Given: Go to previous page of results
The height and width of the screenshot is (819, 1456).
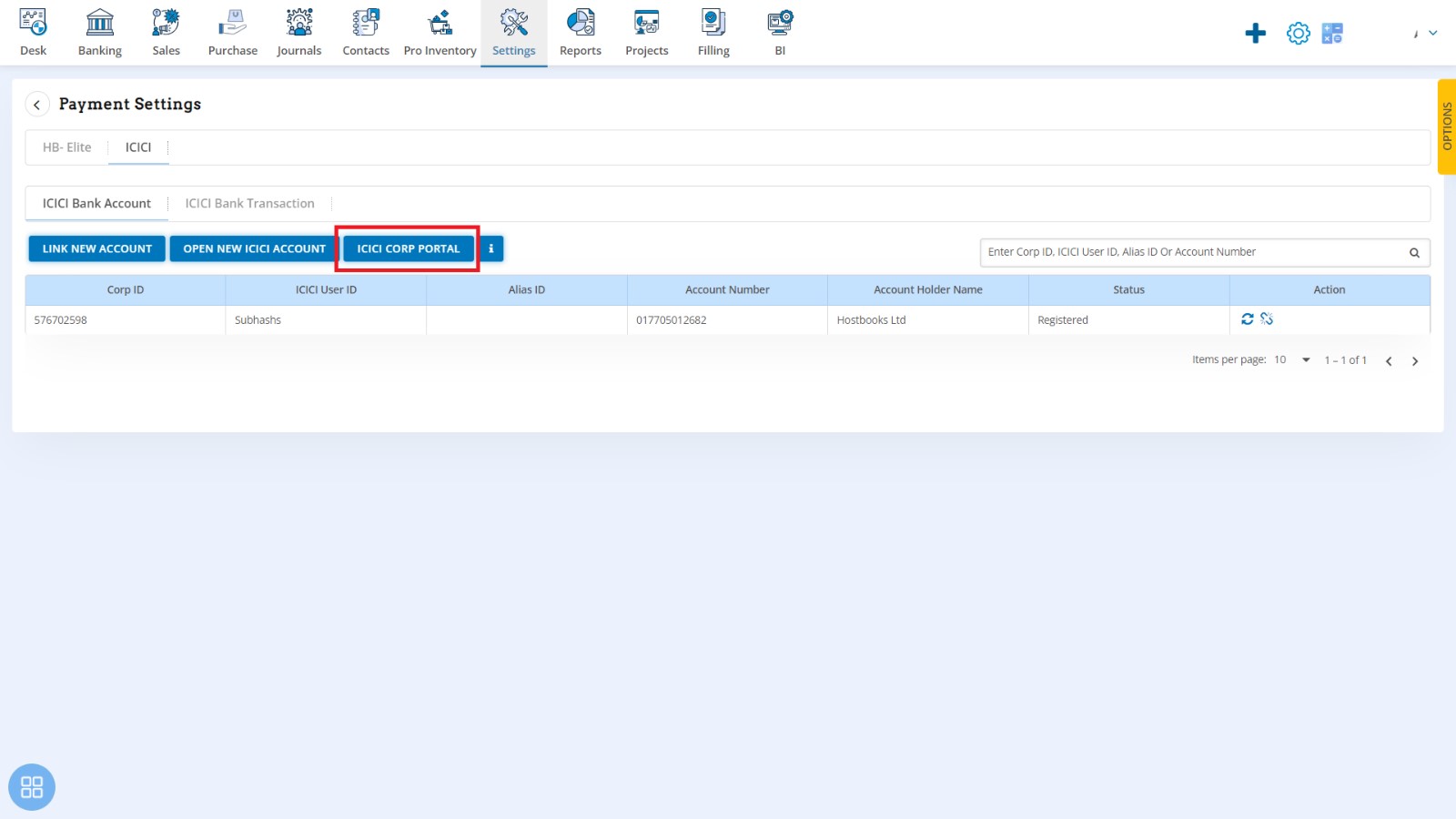Looking at the screenshot, I should pyautogui.click(x=1389, y=361).
